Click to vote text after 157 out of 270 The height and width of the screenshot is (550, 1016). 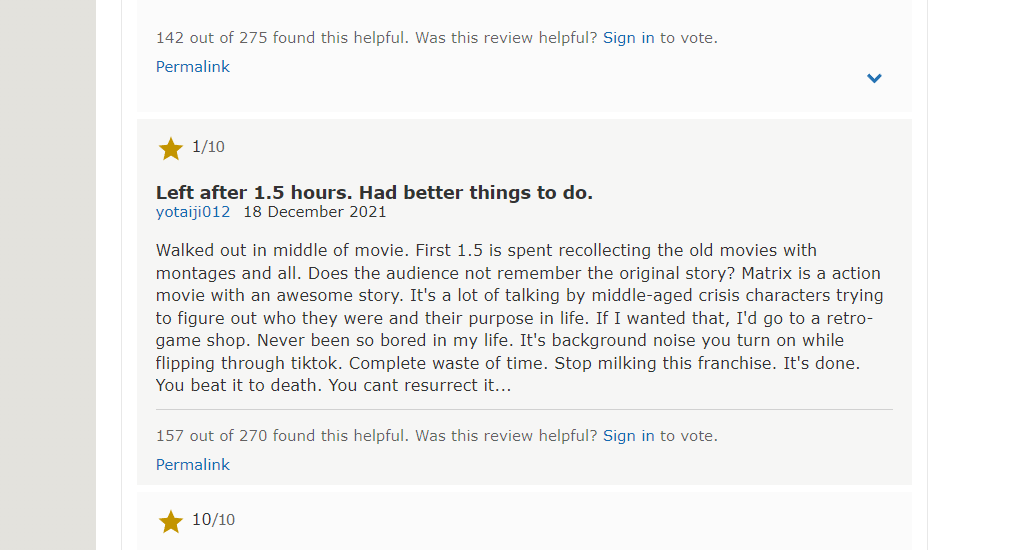click(x=689, y=435)
